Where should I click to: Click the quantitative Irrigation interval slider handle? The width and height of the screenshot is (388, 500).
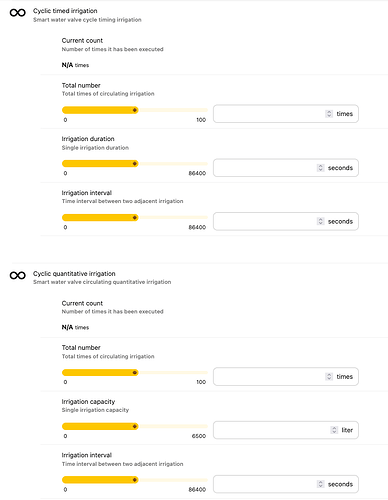pos(135,480)
